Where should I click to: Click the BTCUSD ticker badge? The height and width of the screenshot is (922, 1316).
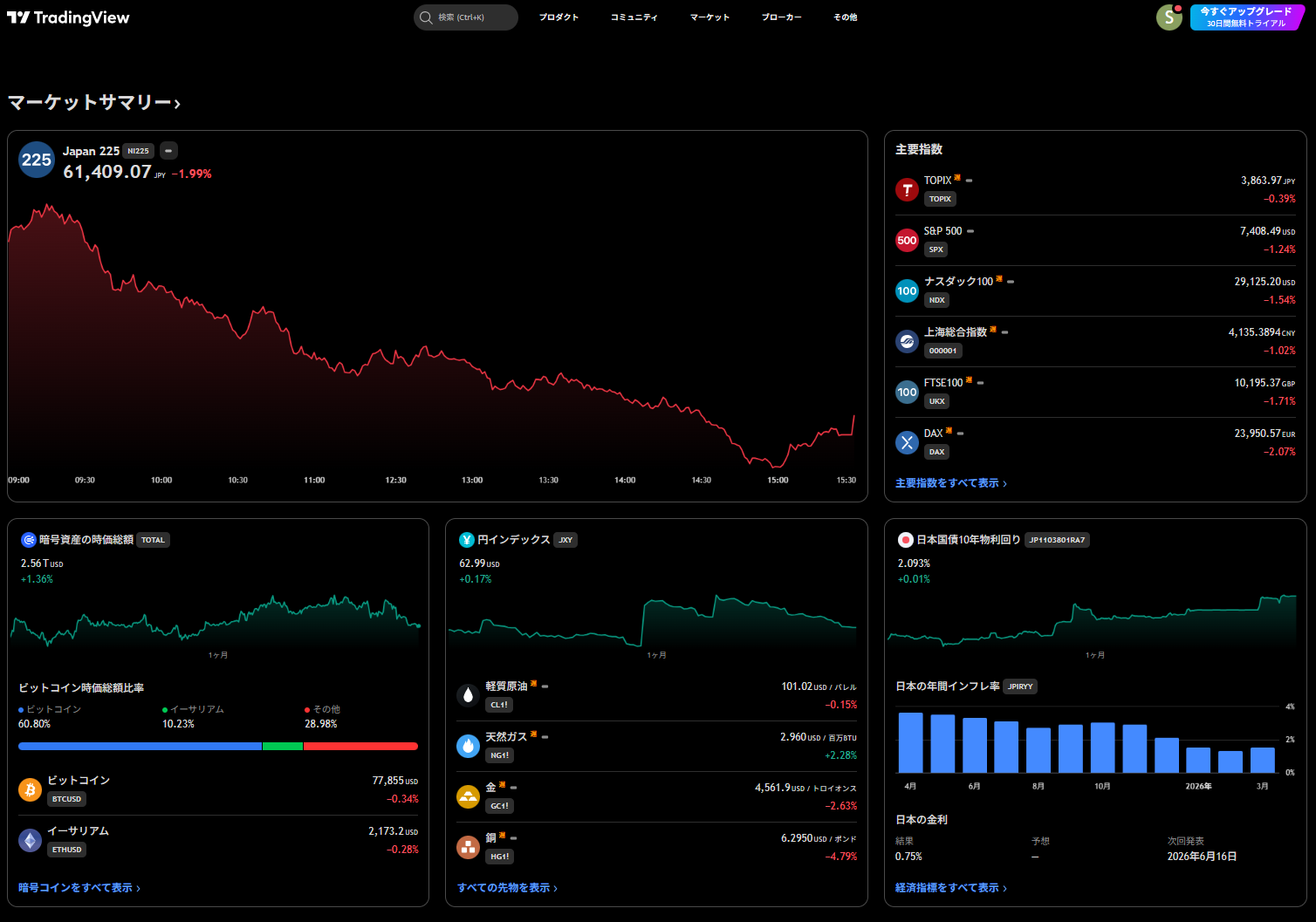point(67,799)
